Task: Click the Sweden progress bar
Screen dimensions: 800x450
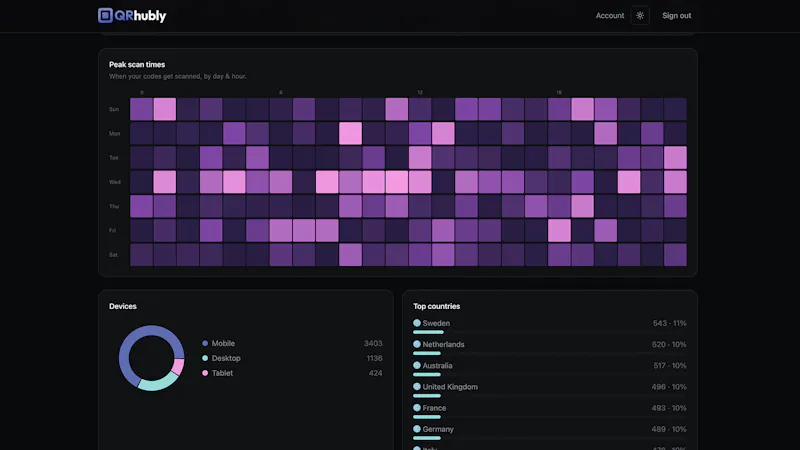Action: coord(549,332)
